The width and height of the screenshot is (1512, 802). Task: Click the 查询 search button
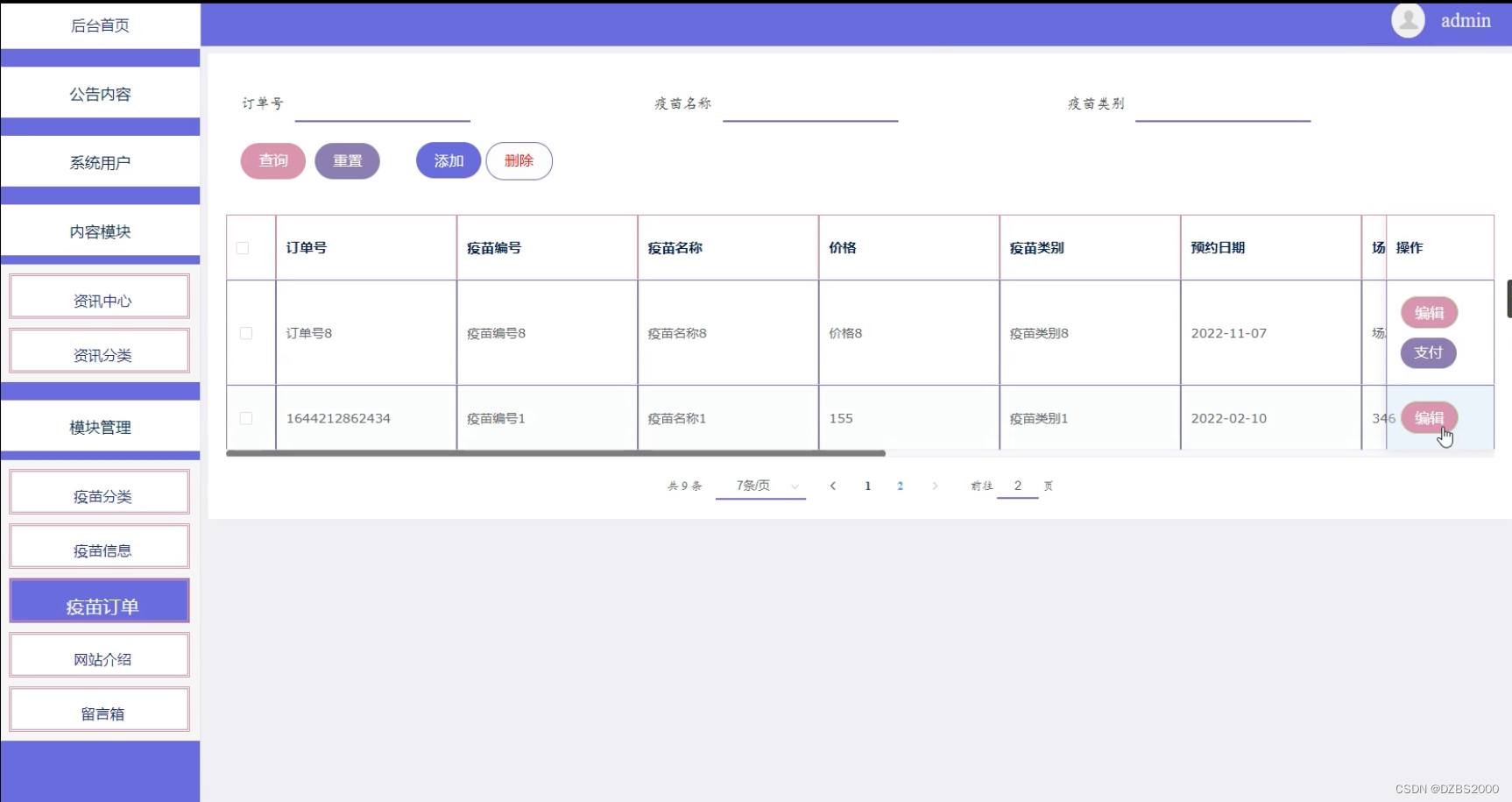pyautogui.click(x=273, y=160)
